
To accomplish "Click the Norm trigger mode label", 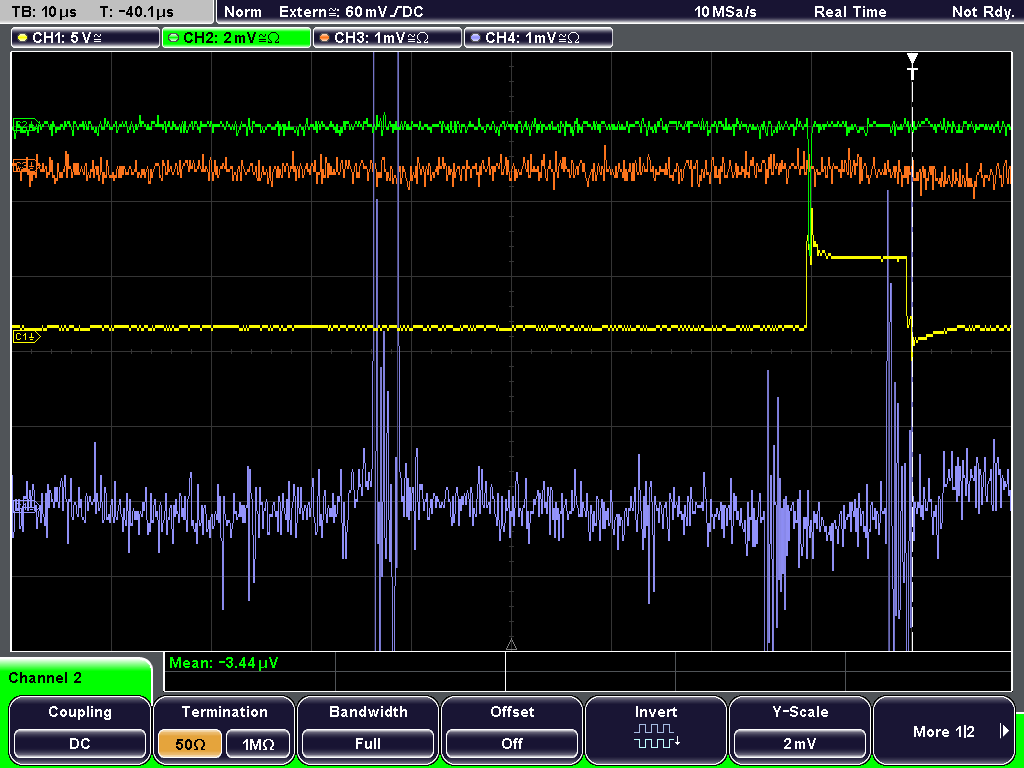I will pyautogui.click(x=242, y=12).
